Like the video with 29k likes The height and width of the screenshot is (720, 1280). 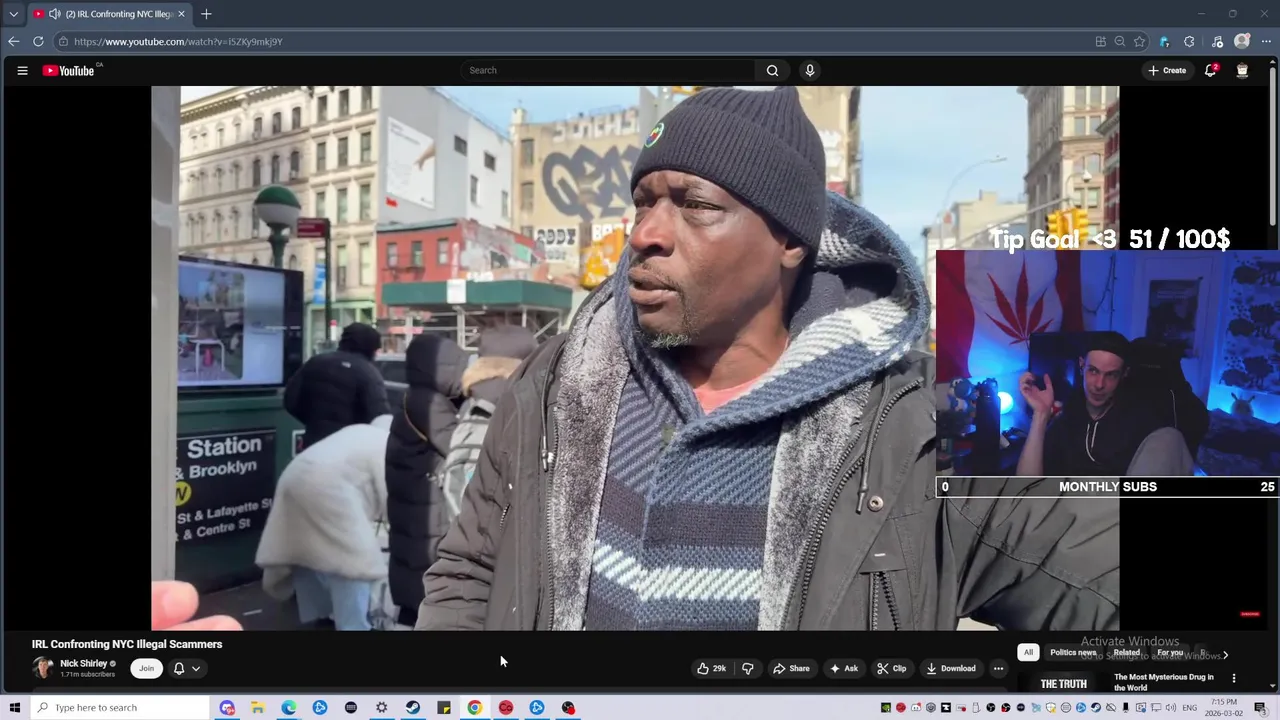(x=712, y=668)
